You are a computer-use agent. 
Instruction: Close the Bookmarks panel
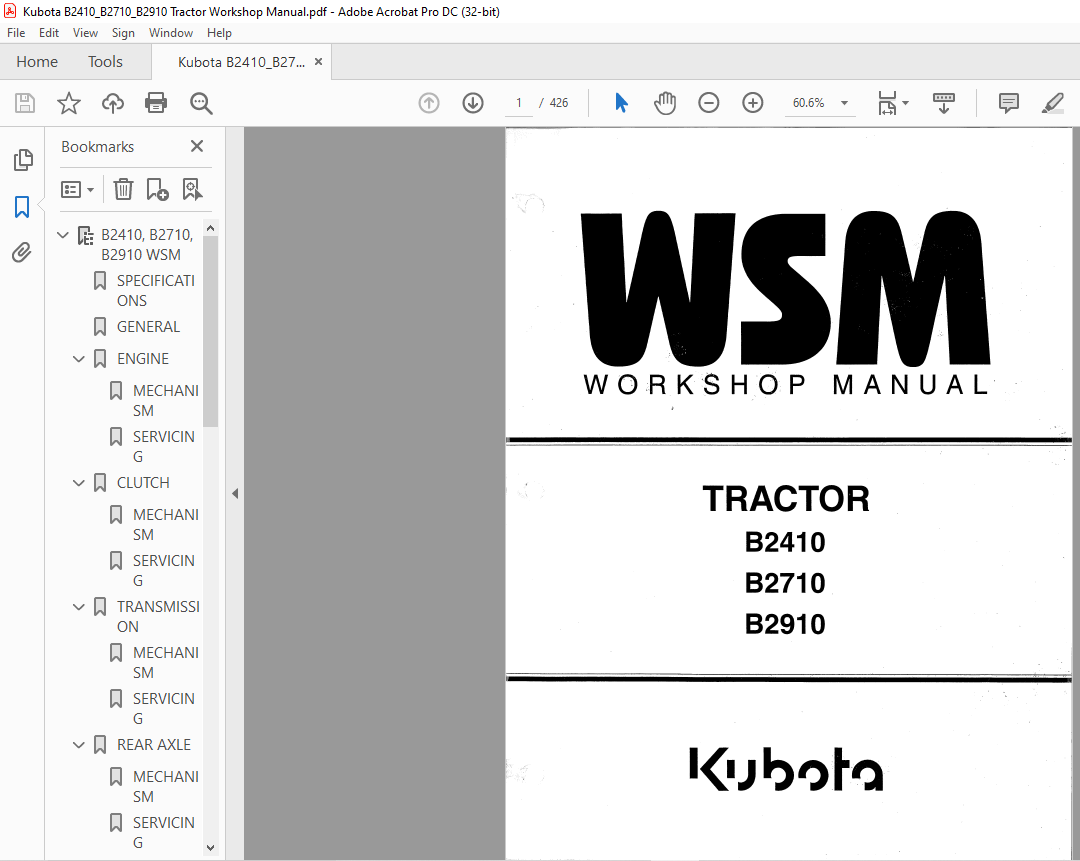197,146
